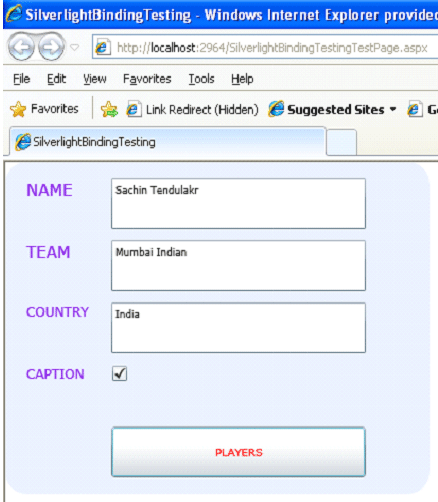The image size is (438, 502).
Task: Click the browser Back arrow button
Action: (x=21, y=47)
